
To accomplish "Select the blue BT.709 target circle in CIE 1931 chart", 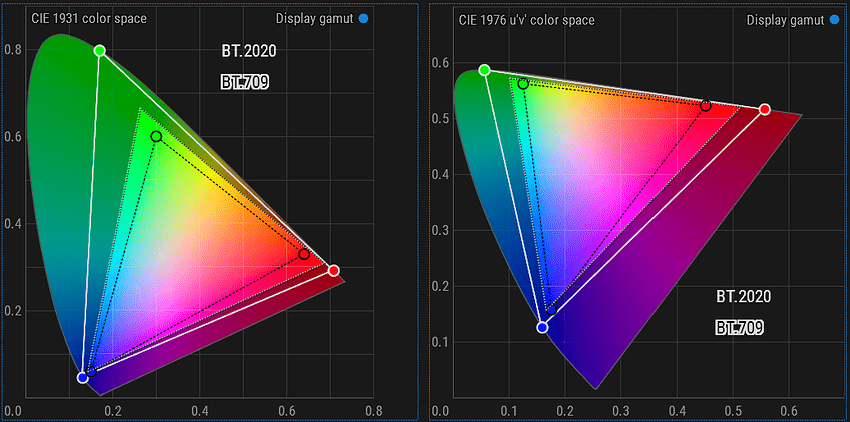I will coord(91,372).
